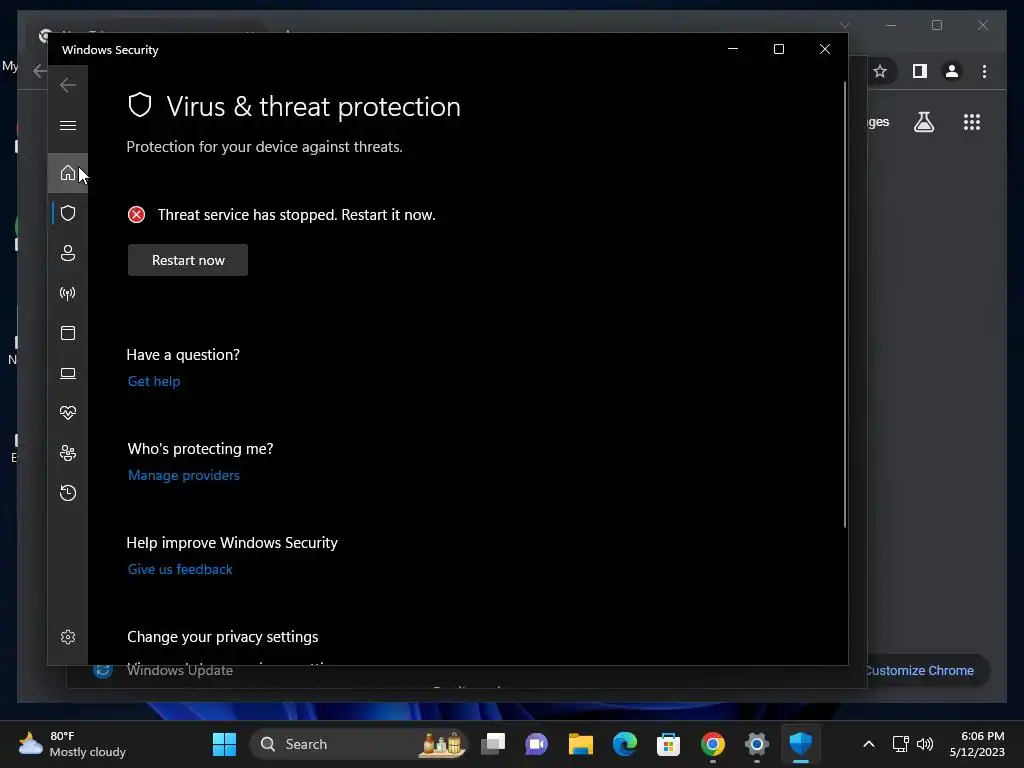
Task: Open the Home section in sidebar
Action: click(67, 173)
